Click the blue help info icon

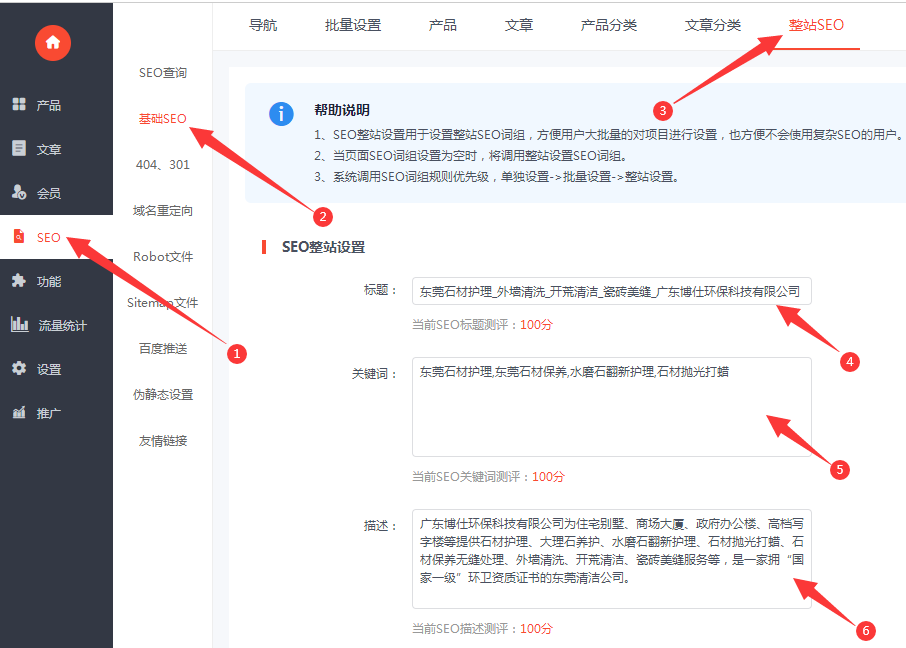[282, 114]
